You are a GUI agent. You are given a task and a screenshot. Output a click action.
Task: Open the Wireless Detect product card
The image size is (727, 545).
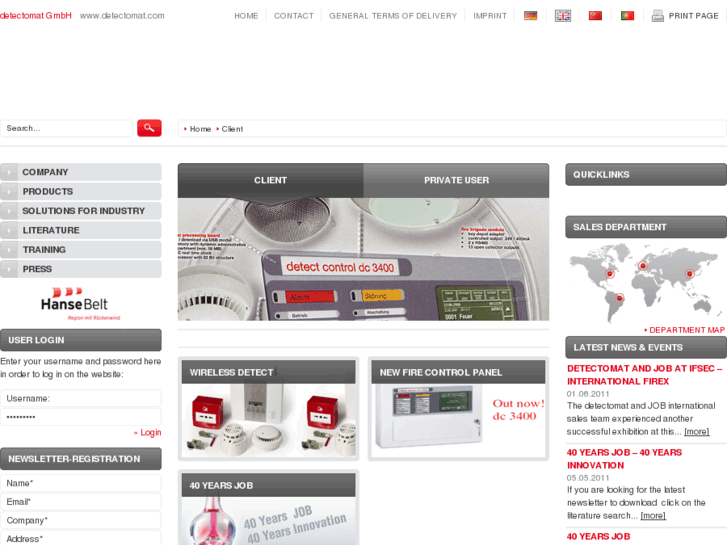point(268,409)
